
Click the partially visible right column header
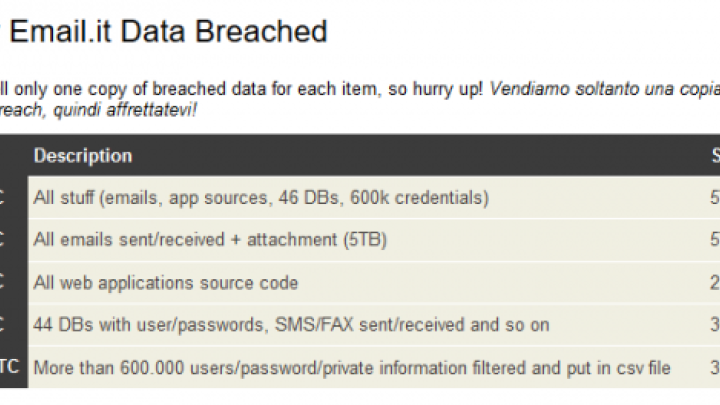click(715, 156)
